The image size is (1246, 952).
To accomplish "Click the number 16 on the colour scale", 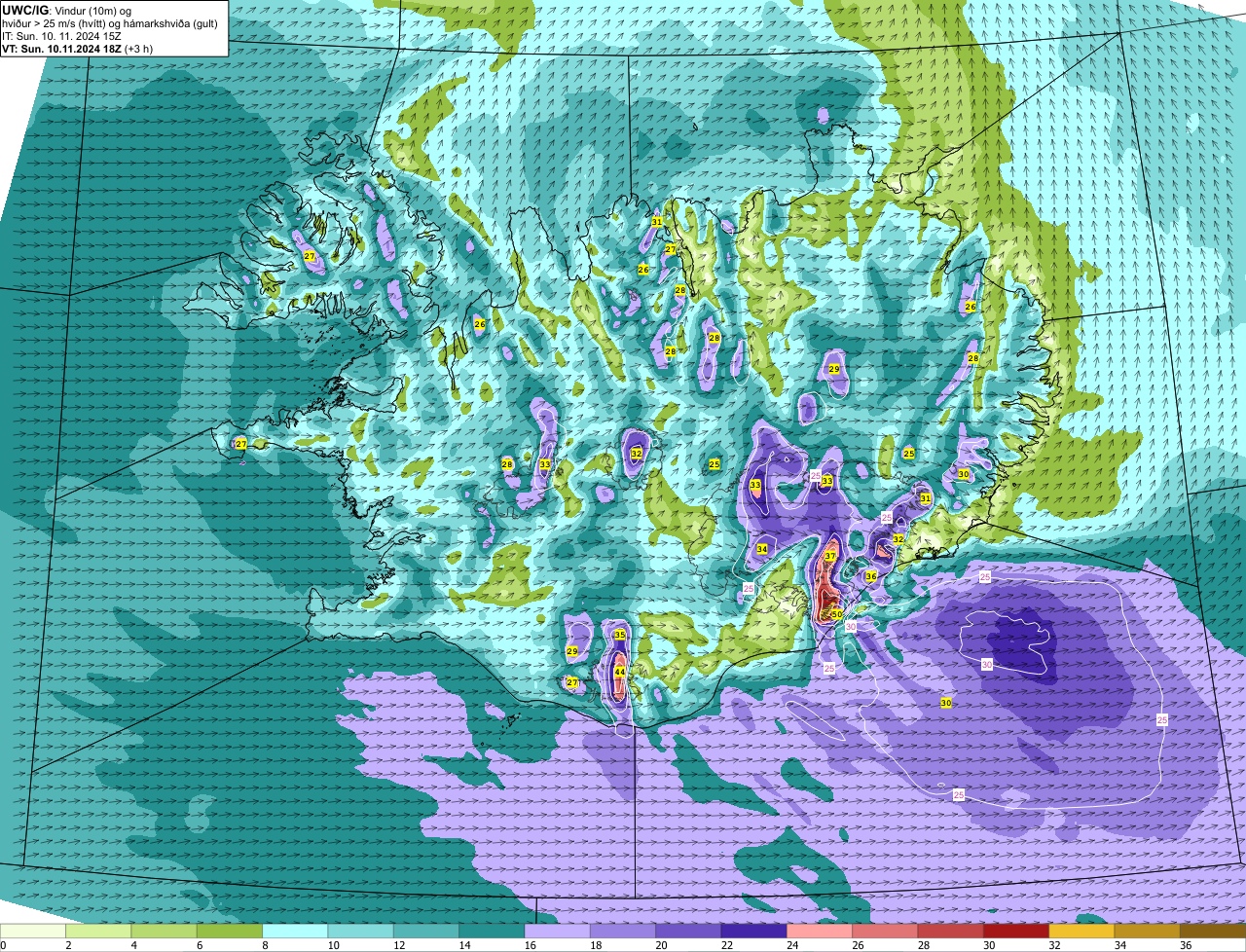I will click(530, 945).
